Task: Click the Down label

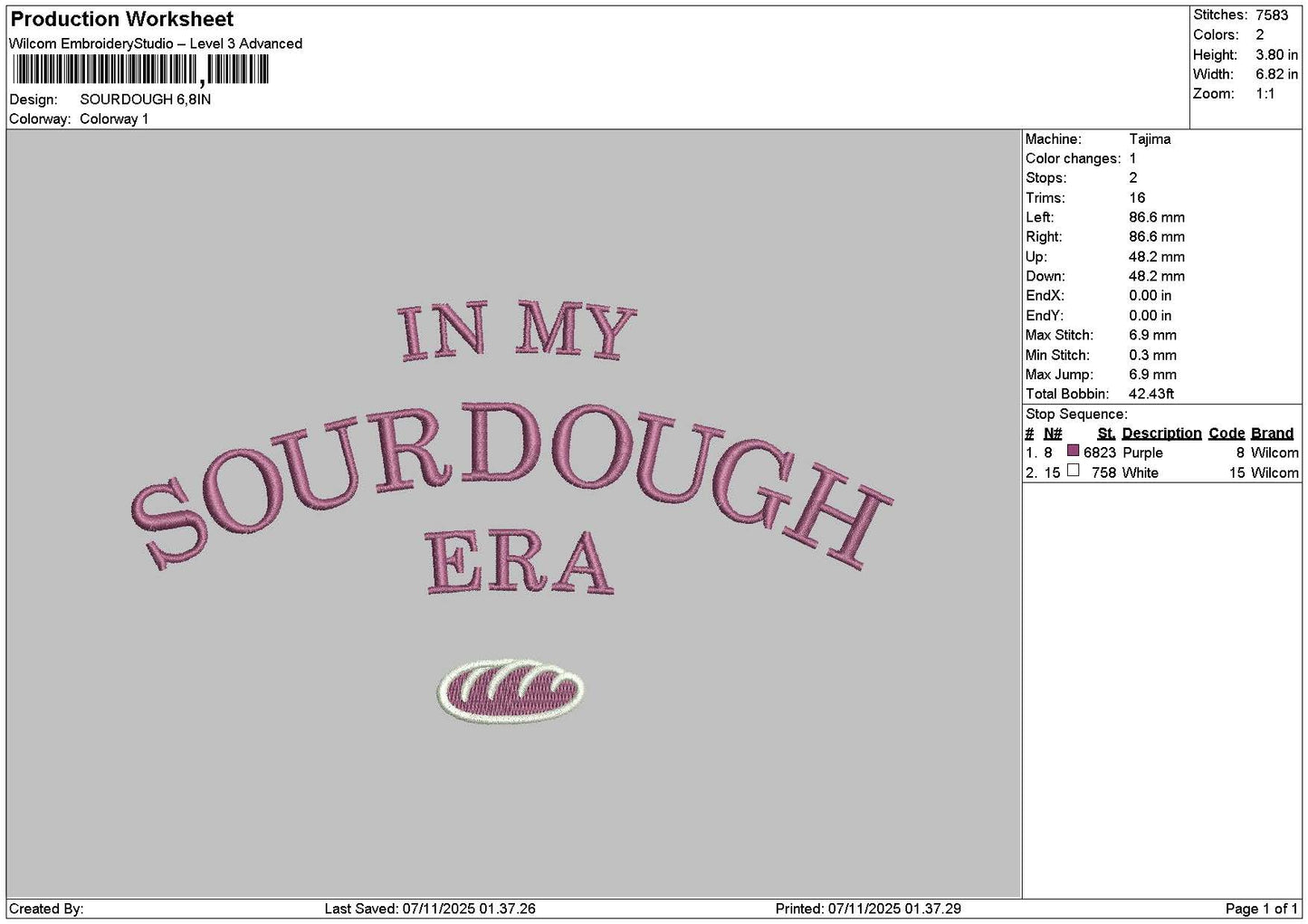Action: 1045,277
